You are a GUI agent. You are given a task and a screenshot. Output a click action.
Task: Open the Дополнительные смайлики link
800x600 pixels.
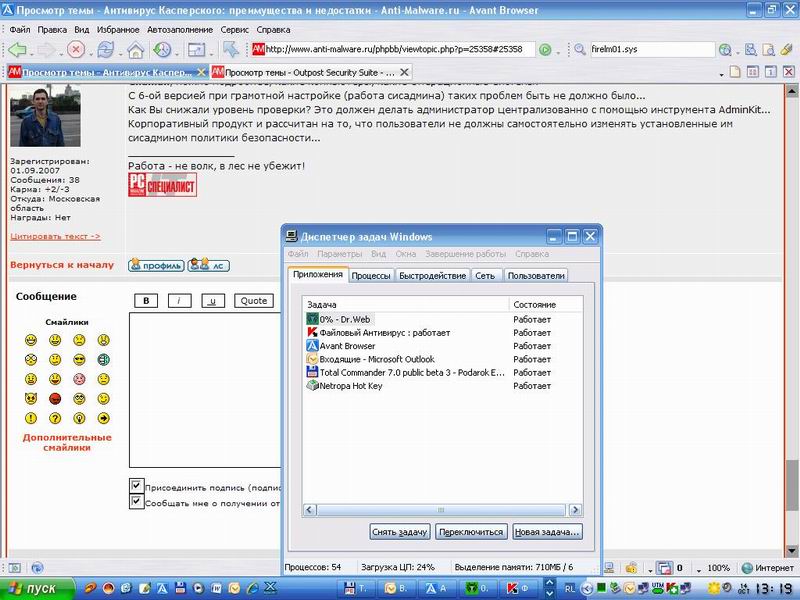pyautogui.click(x=67, y=442)
